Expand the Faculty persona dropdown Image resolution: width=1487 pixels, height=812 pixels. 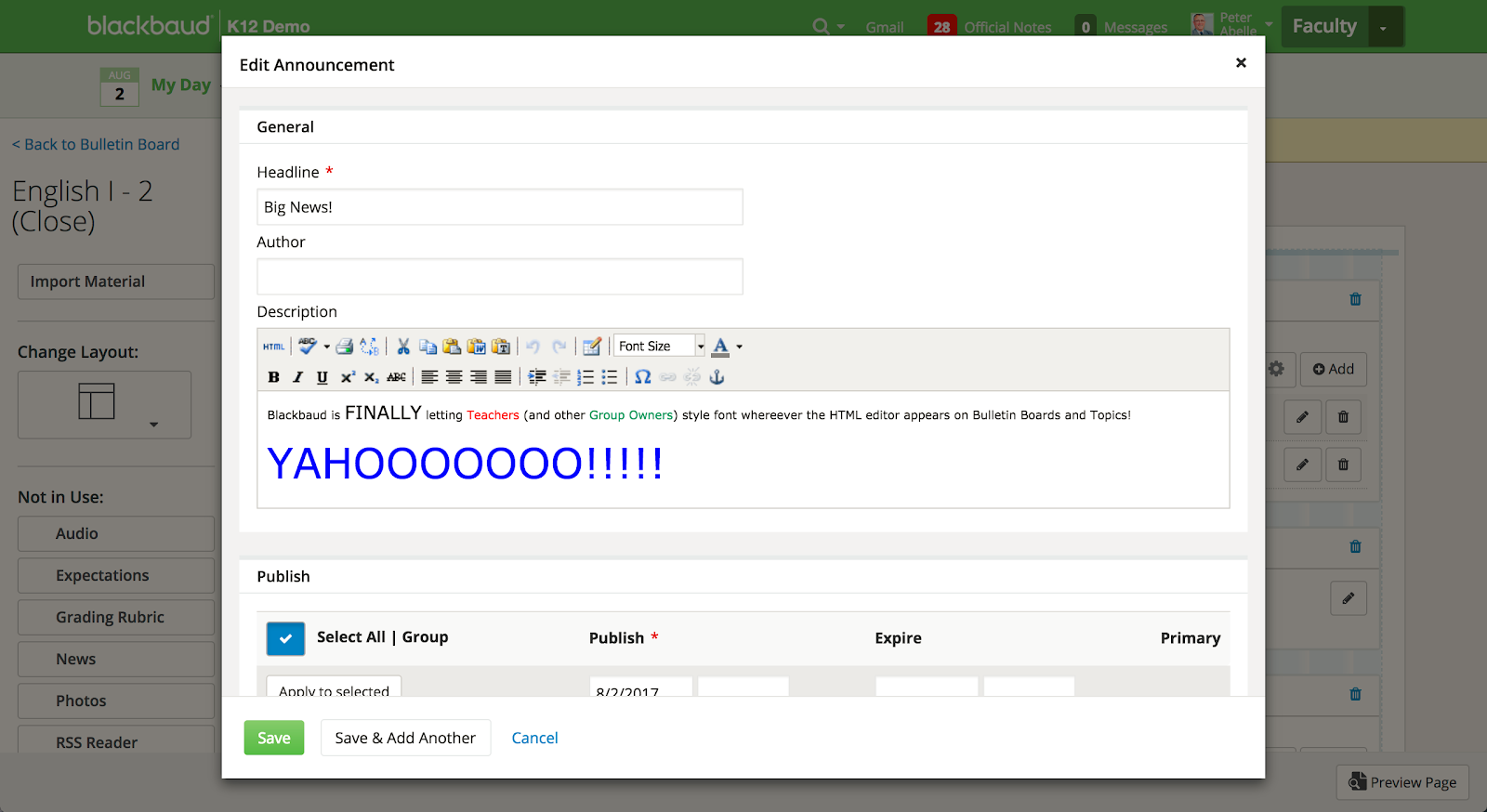1384,27
